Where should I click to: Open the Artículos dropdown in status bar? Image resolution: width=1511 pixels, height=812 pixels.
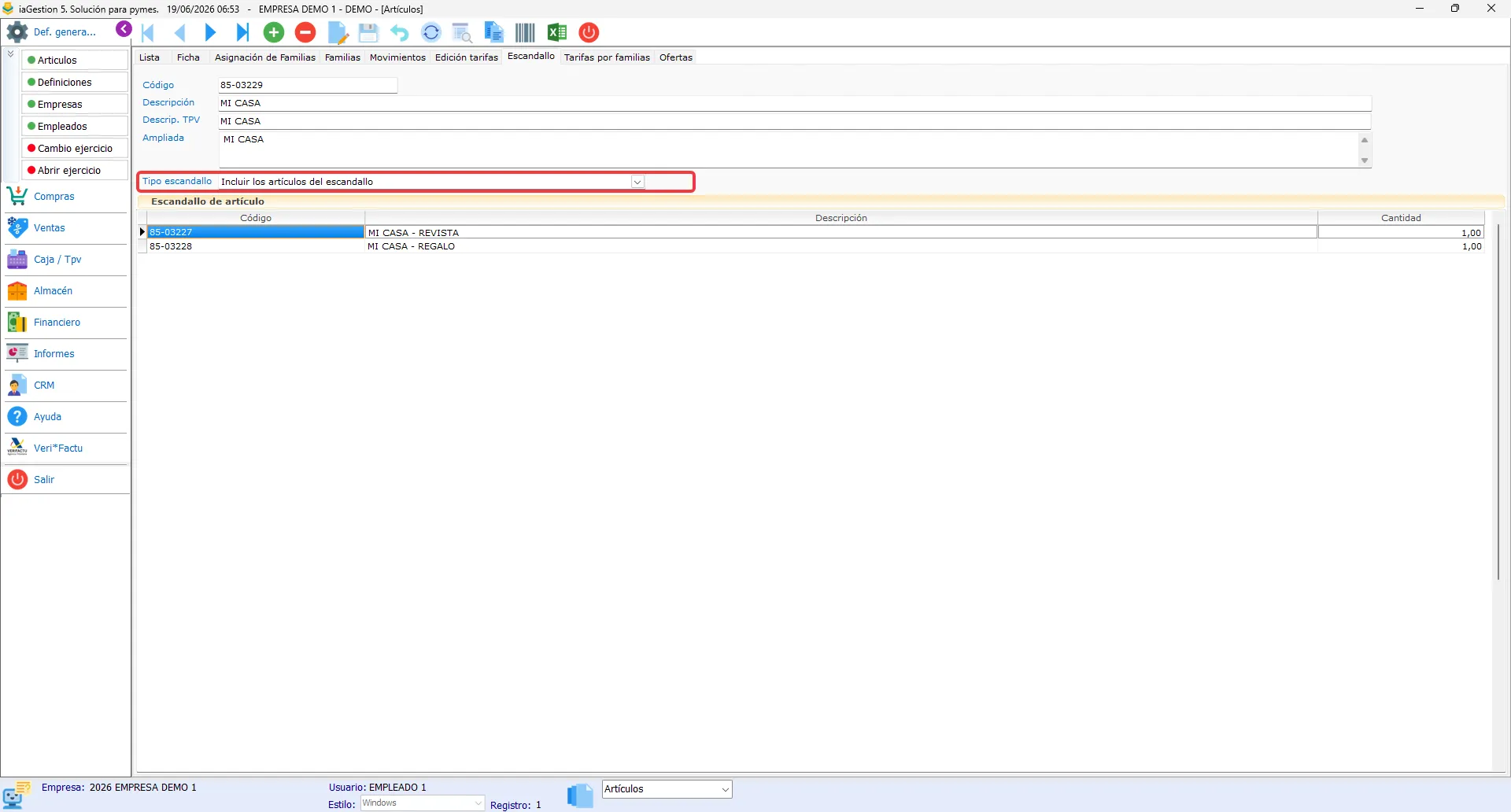pyautogui.click(x=725, y=789)
